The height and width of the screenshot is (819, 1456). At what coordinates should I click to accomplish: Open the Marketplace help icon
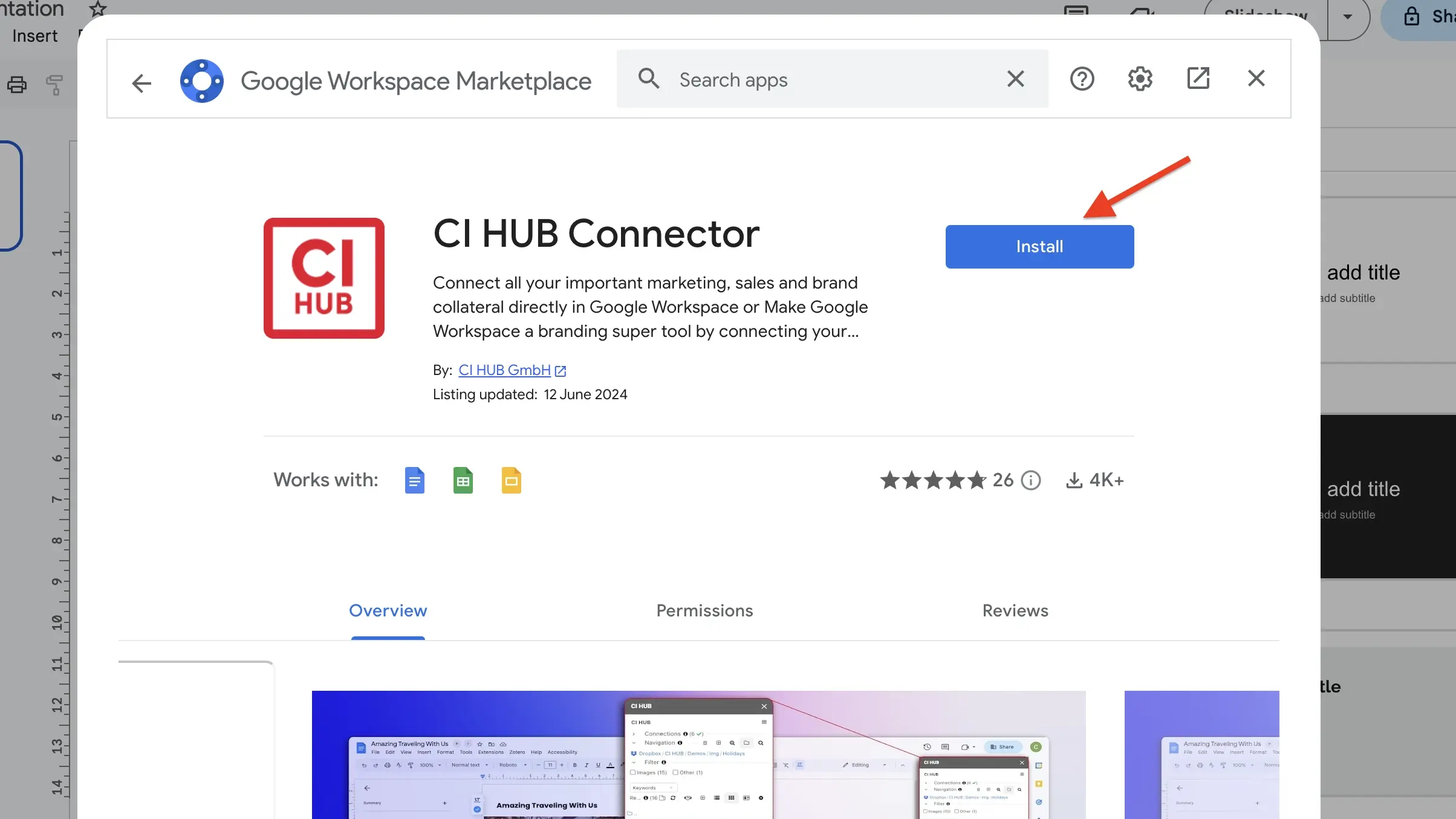[1082, 79]
